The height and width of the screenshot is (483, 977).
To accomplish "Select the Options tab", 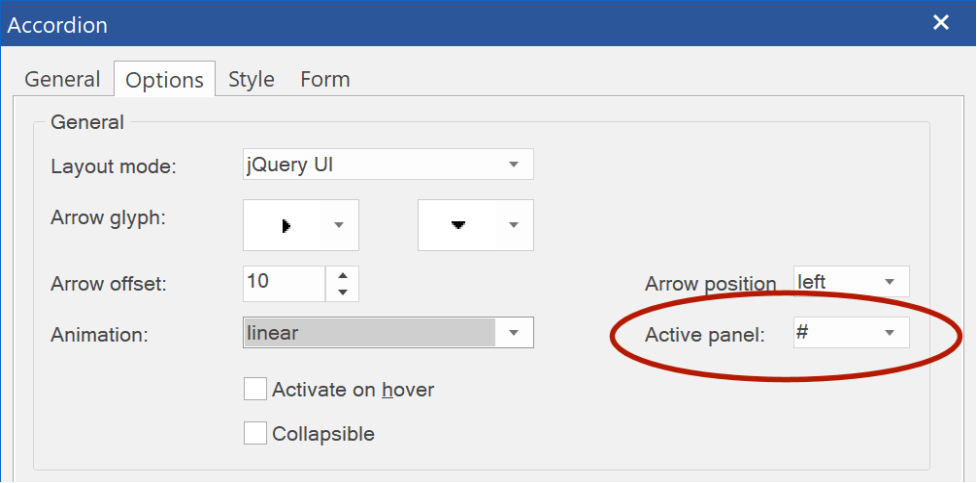I will pyautogui.click(x=164, y=79).
